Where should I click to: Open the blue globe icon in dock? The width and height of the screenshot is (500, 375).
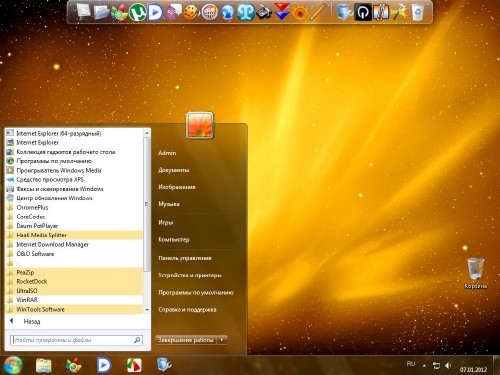pyautogui.click(x=228, y=13)
